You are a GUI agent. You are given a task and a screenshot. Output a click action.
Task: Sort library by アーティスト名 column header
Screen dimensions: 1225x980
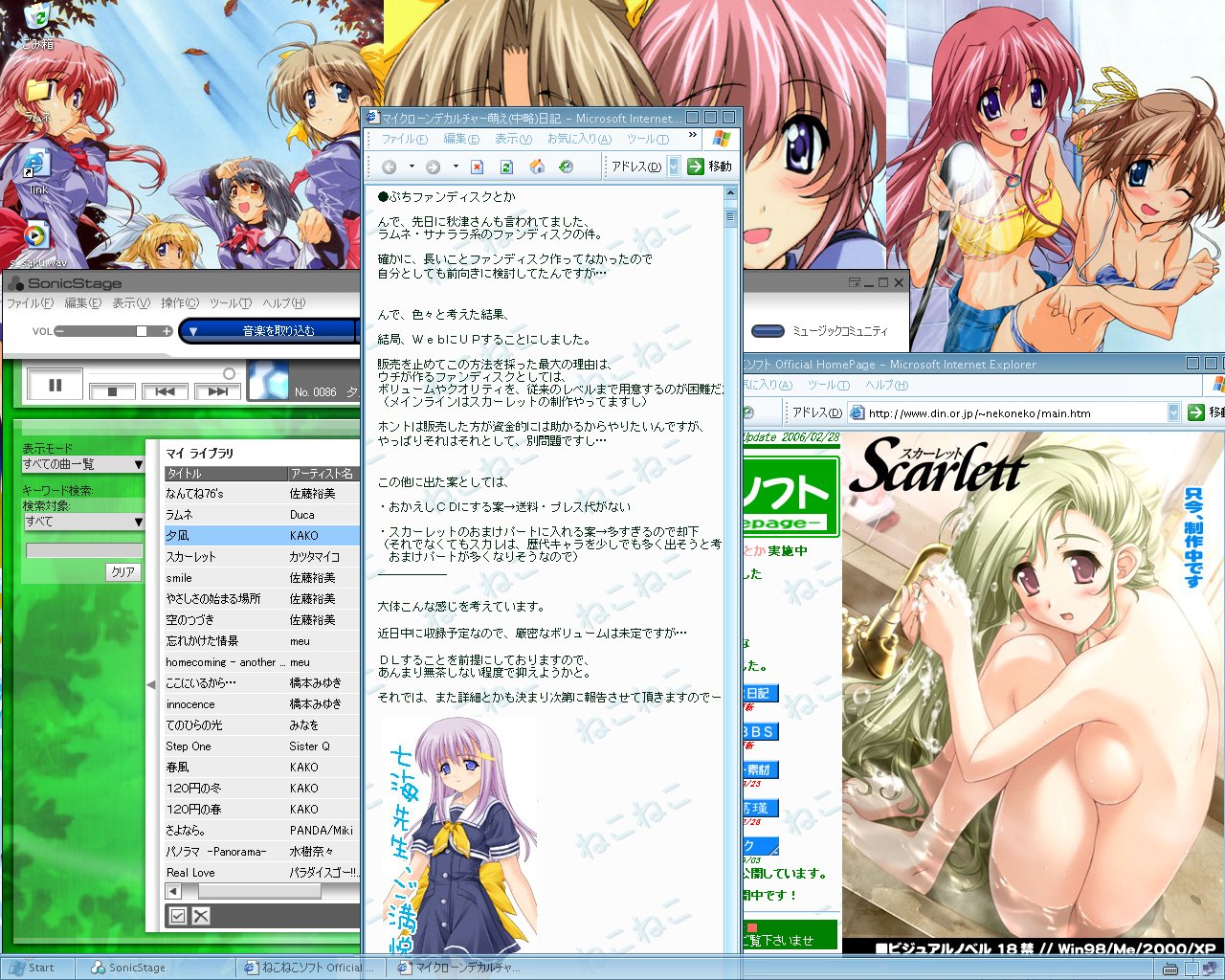pyautogui.click(x=323, y=474)
